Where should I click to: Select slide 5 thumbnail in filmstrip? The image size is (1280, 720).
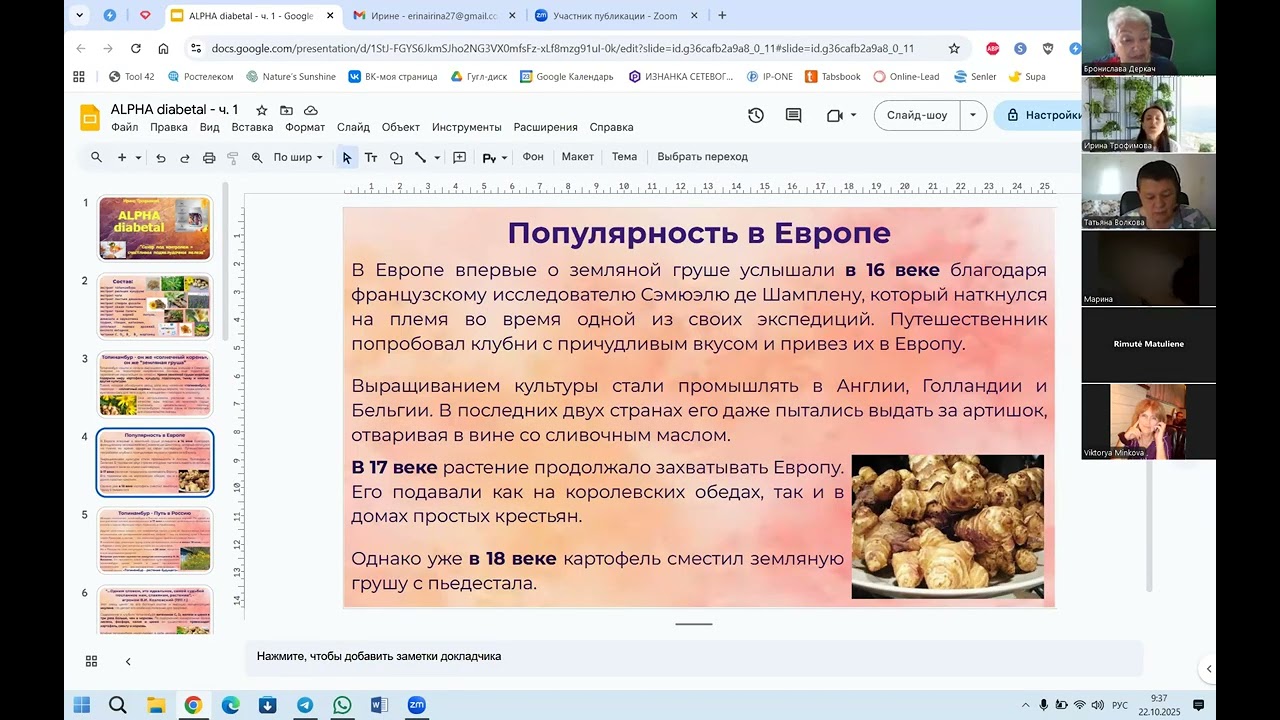coord(155,540)
